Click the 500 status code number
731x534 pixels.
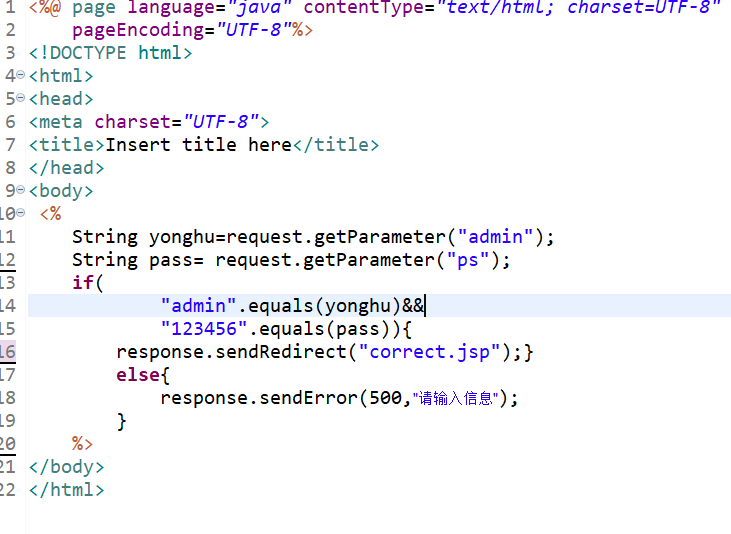pos(386,398)
